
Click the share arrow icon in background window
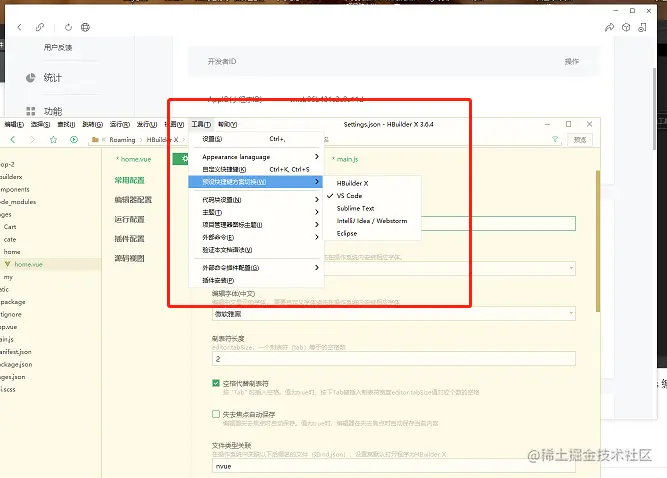click(610, 27)
